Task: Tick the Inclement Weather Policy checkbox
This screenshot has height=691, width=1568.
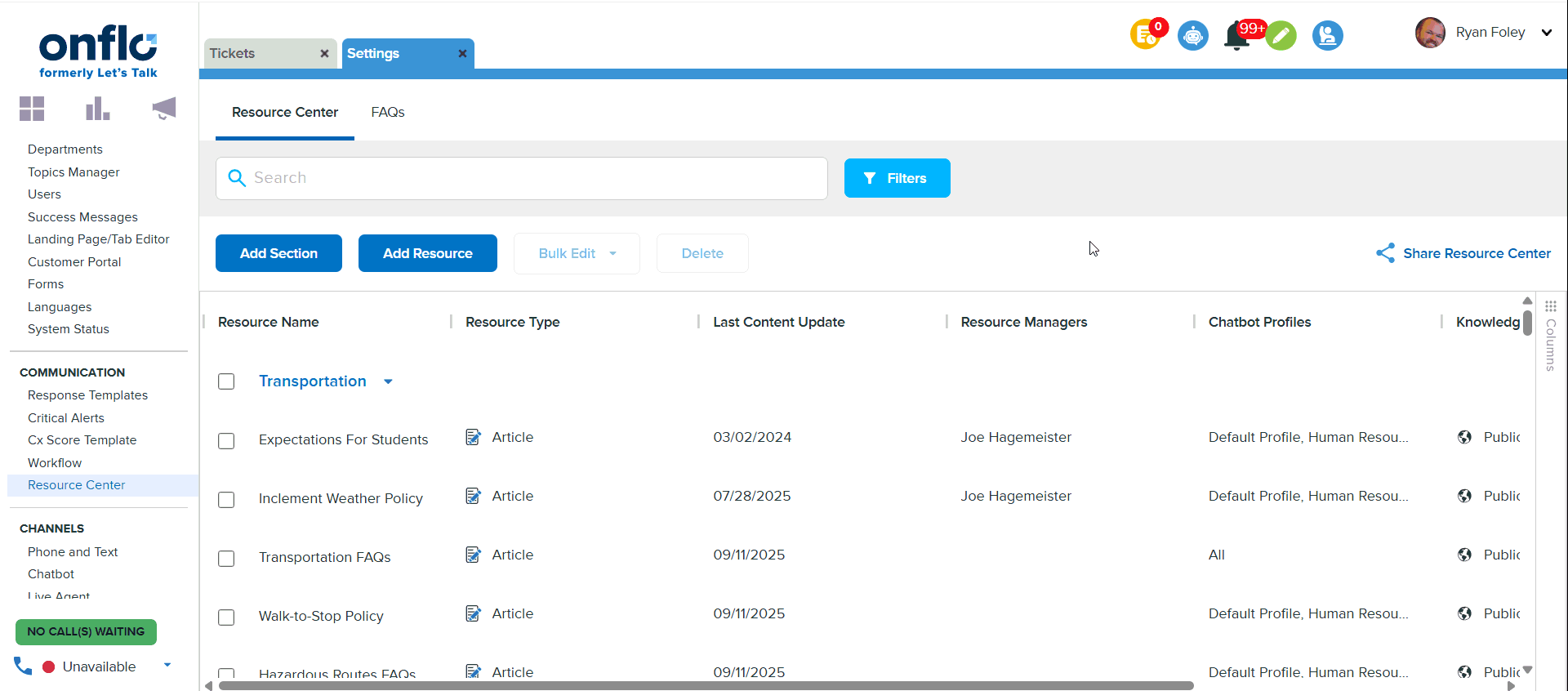Action: click(226, 500)
